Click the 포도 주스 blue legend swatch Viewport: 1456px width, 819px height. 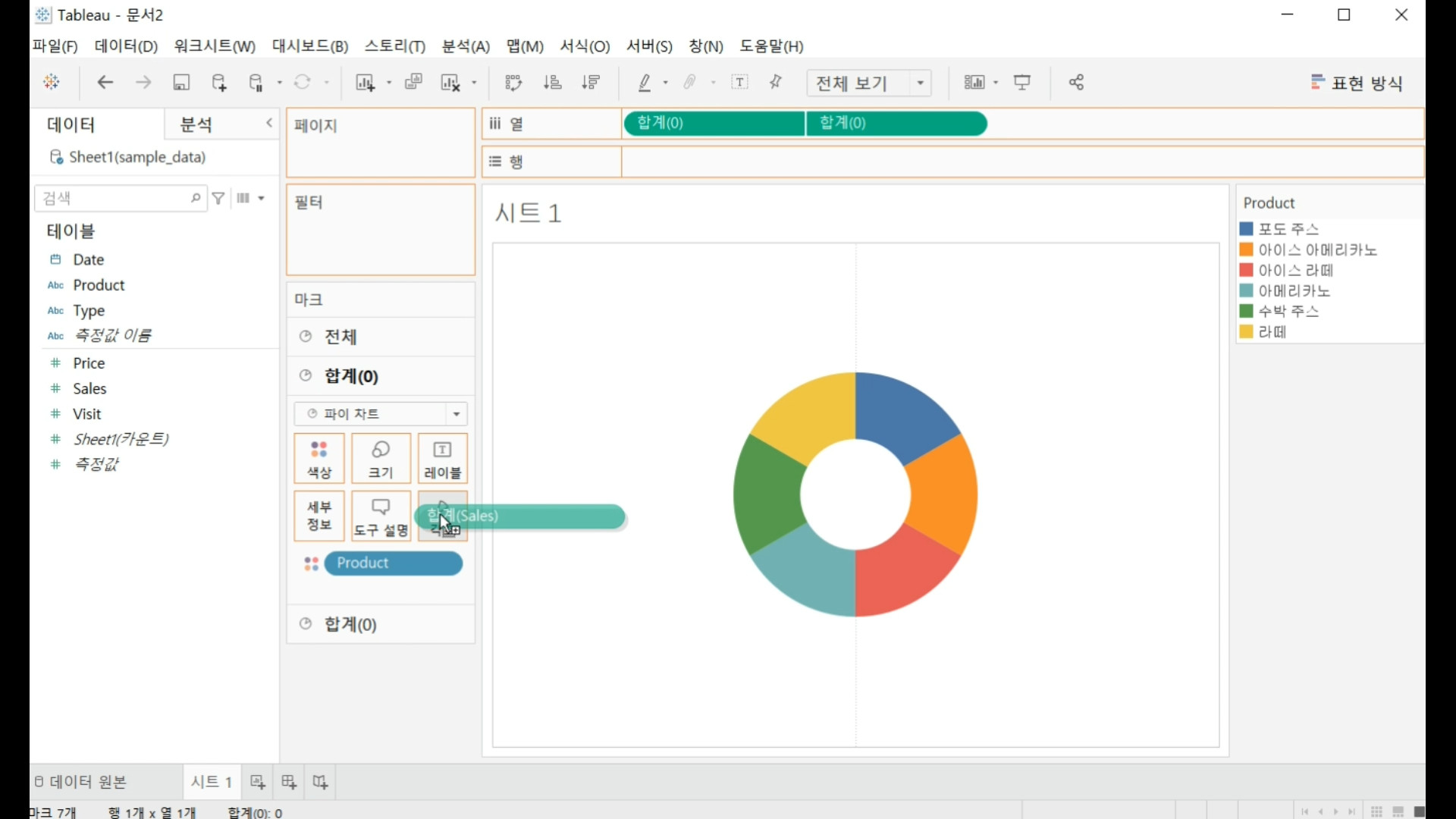[1246, 229]
